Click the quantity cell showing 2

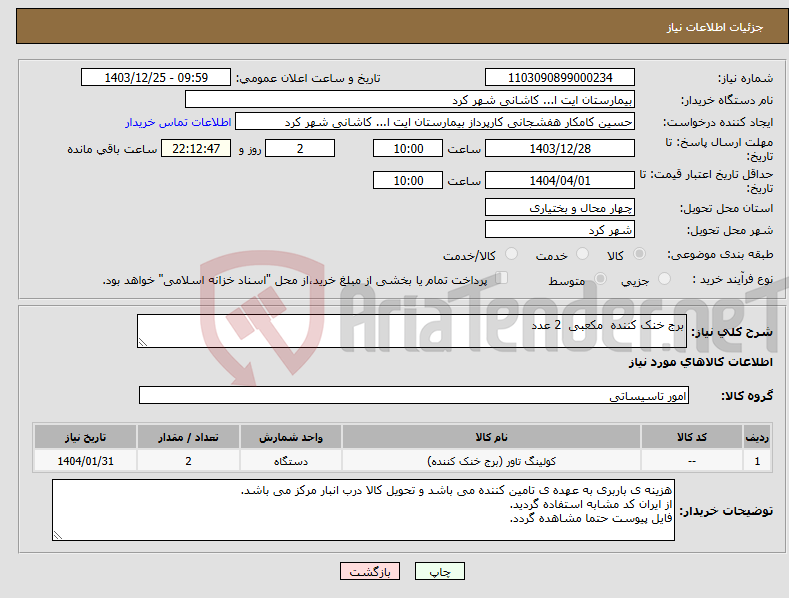click(x=188, y=461)
